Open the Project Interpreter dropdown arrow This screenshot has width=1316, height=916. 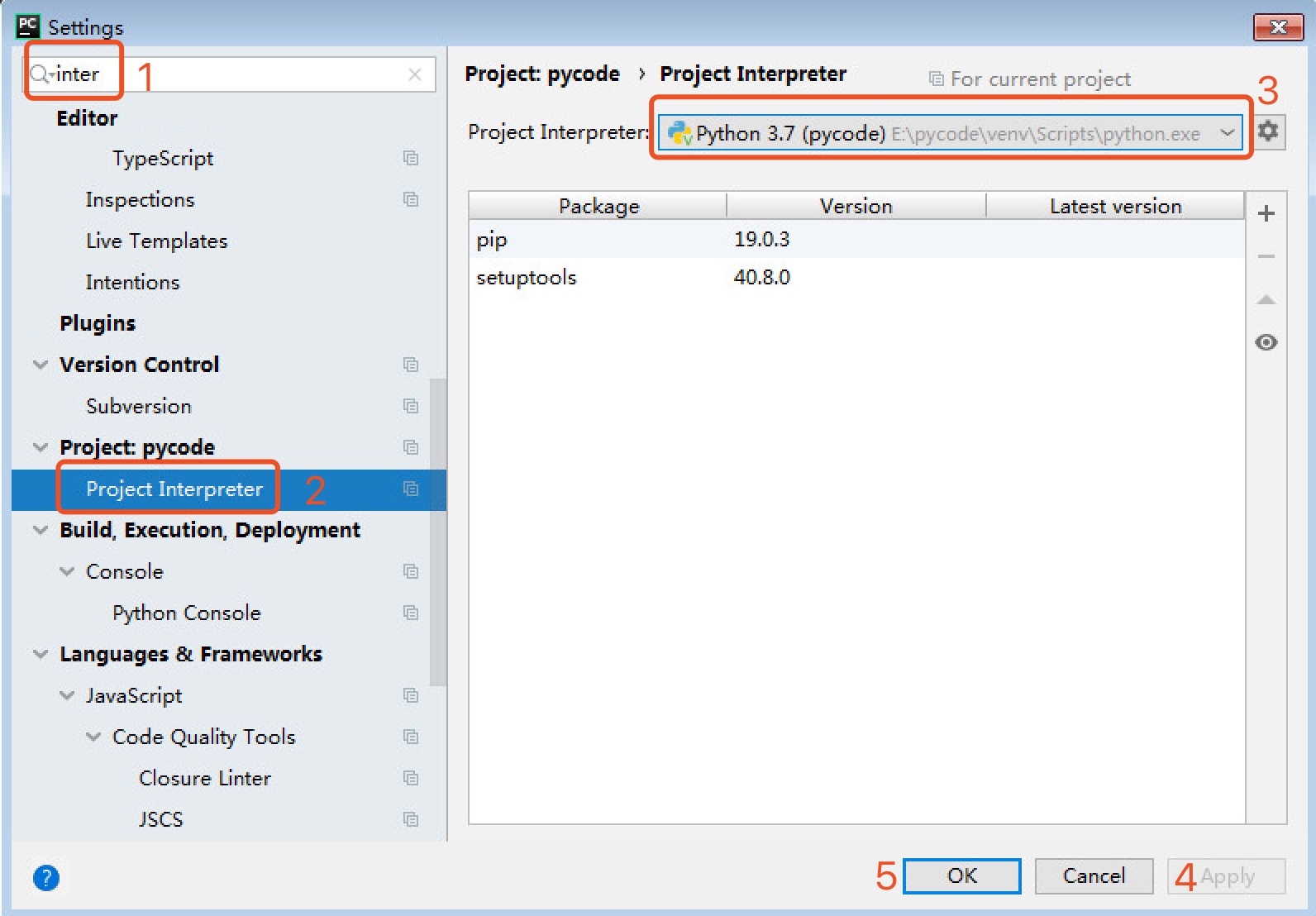pos(1227,132)
